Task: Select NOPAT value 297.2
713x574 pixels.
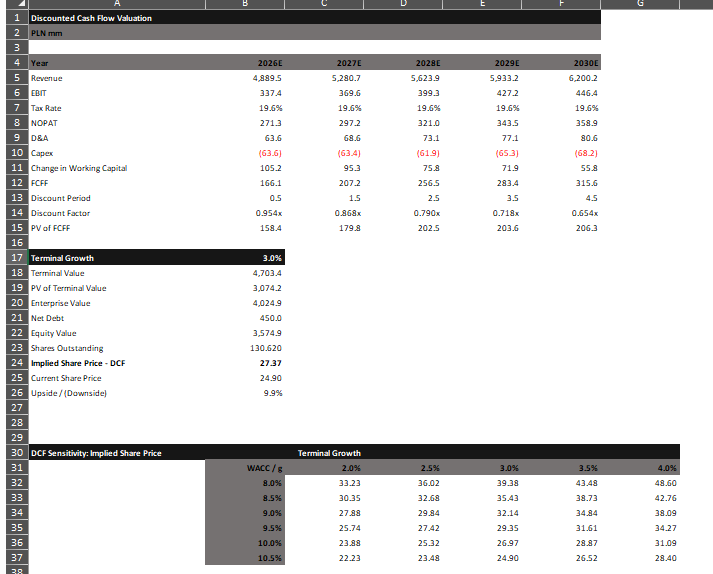Action: click(x=349, y=123)
